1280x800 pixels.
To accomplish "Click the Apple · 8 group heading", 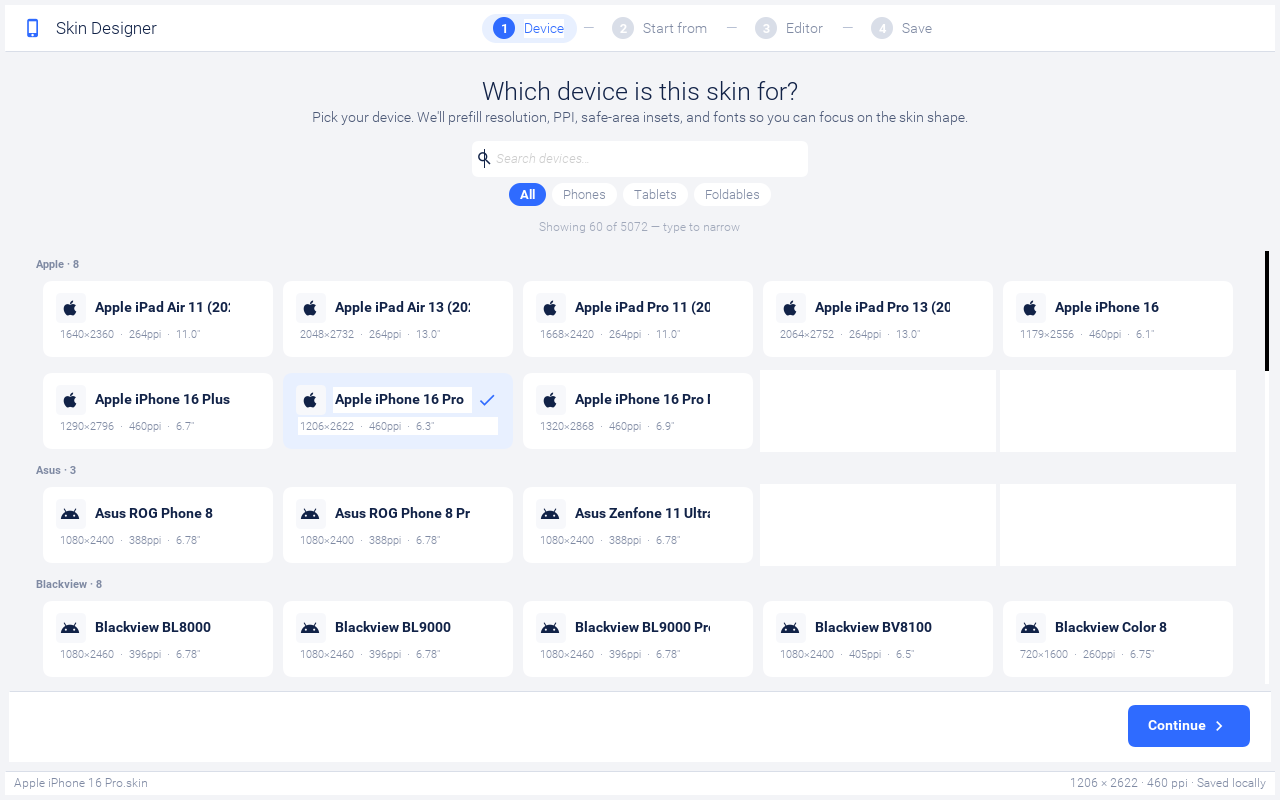I will [x=57, y=264].
